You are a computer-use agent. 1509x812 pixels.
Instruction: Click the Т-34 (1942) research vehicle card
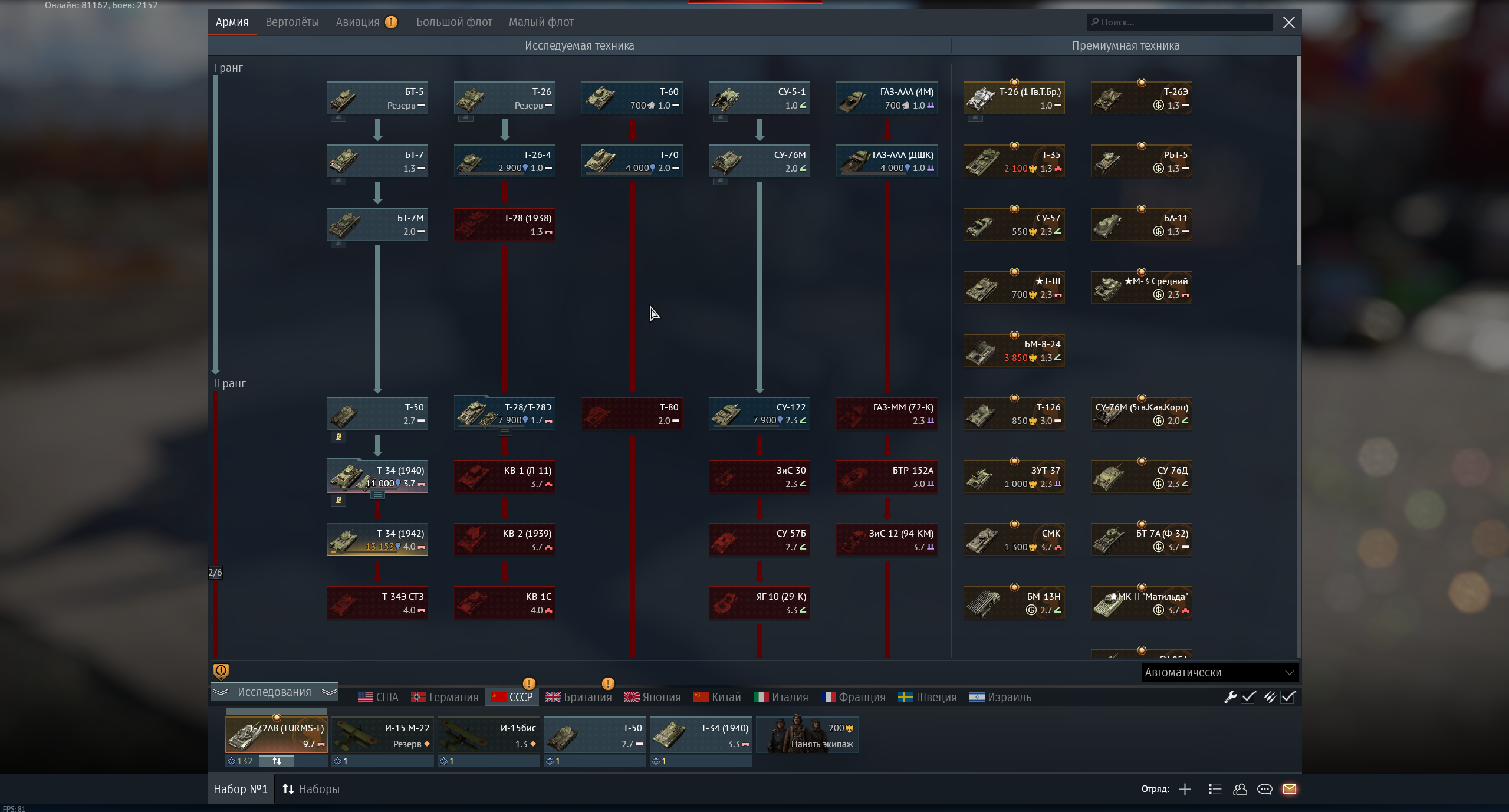coord(377,540)
